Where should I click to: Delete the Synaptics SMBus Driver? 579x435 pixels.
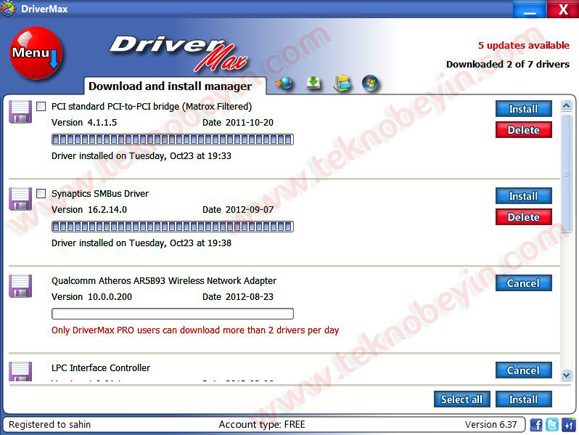pyautogui.click(x=524, y=217)
